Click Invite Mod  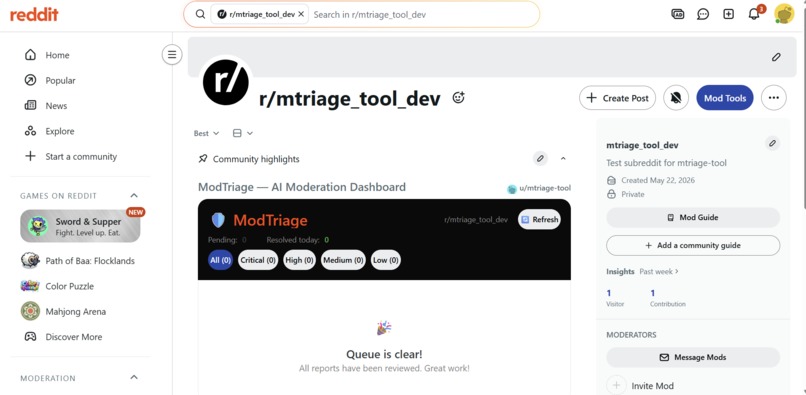[640, 386]
